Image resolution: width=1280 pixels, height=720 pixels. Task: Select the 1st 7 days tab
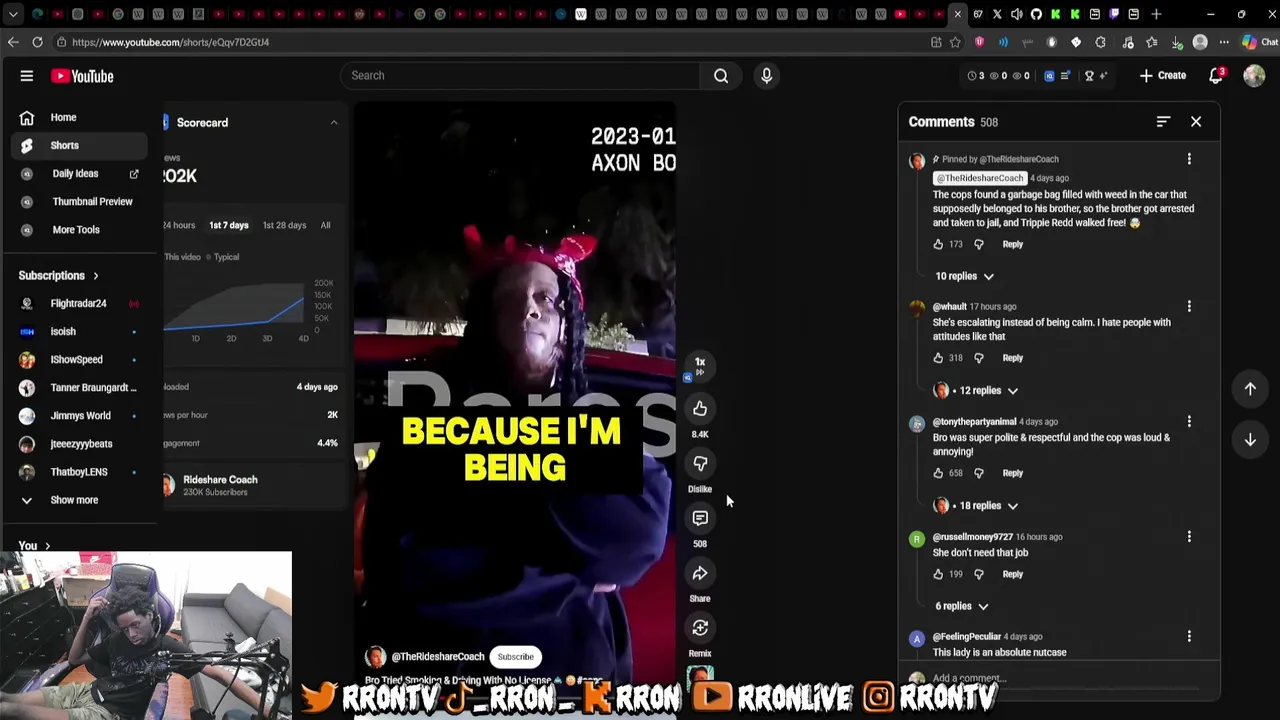tap(229, 225)
